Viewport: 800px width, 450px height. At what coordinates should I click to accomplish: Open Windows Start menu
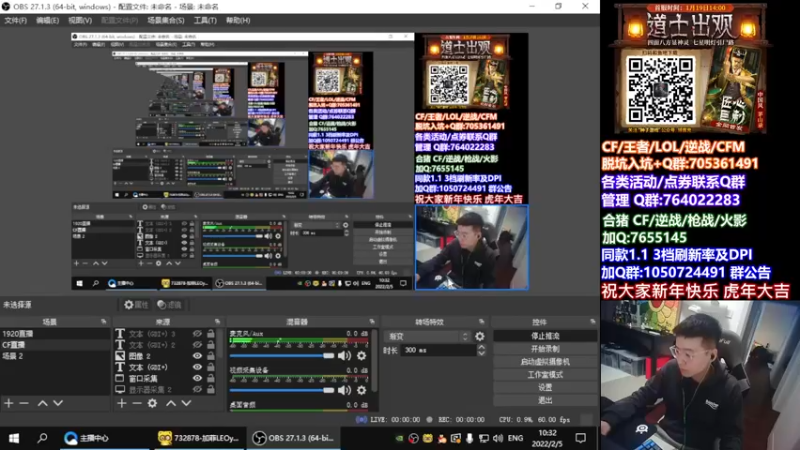coord(14,438)
